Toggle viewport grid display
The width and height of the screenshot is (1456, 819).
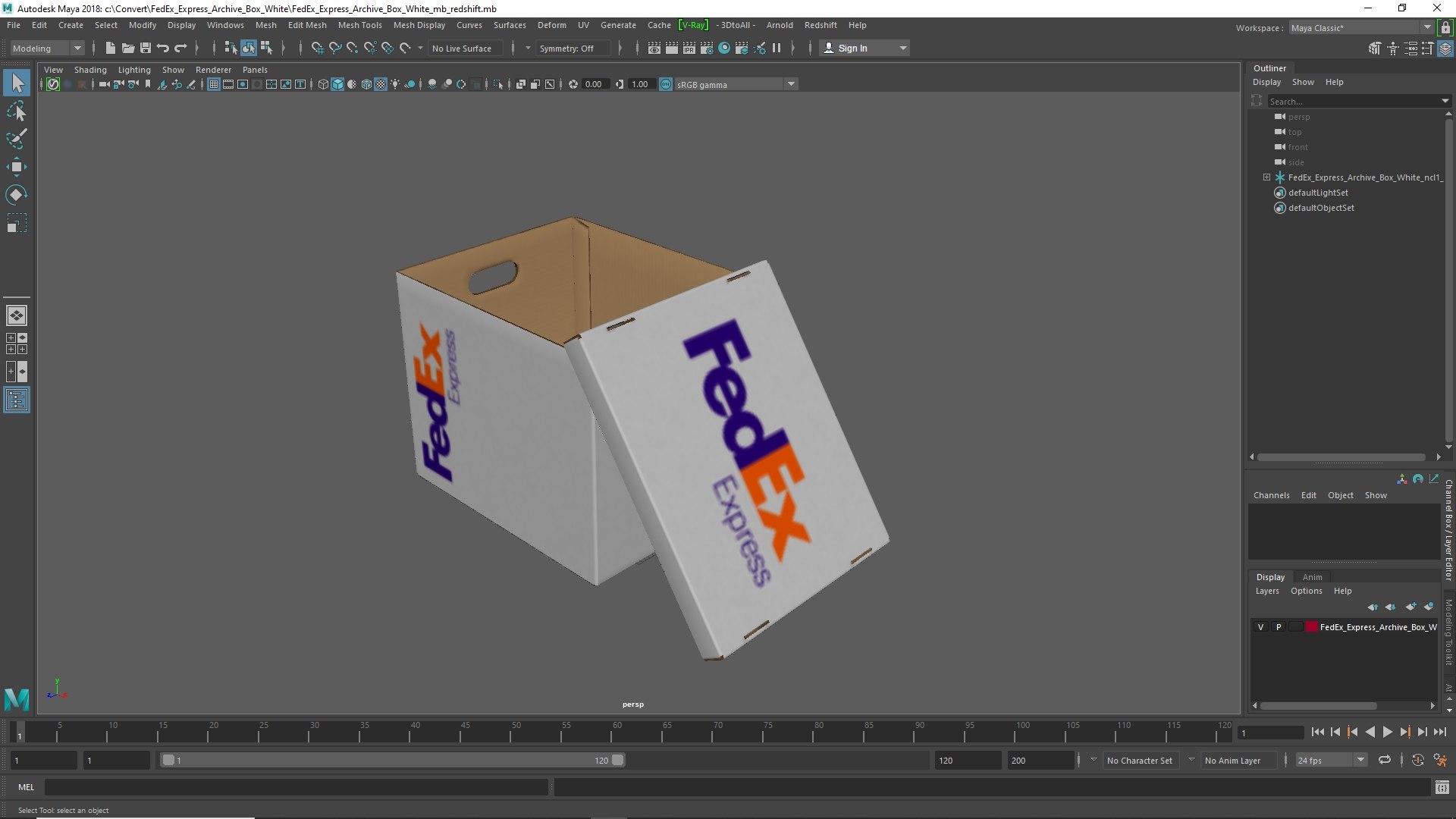coord(214,84)
